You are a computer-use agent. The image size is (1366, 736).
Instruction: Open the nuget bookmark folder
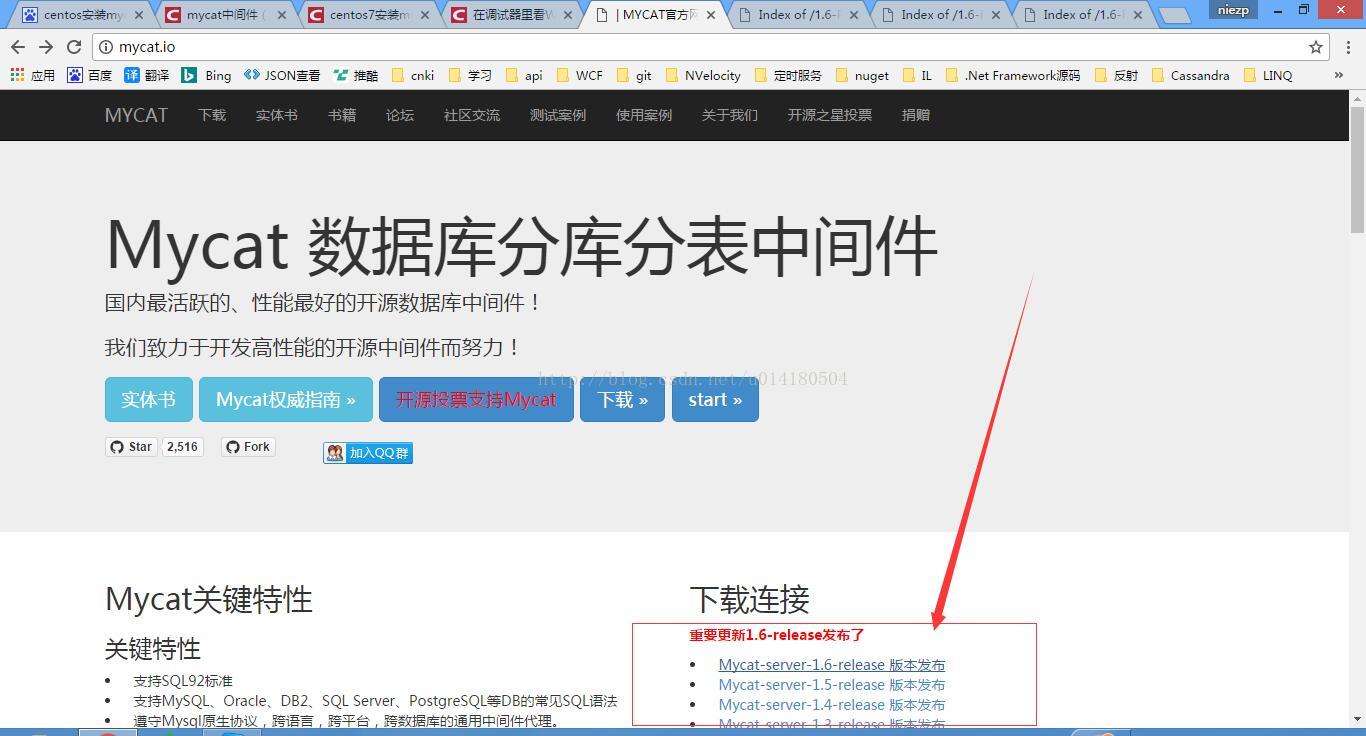point(862,75)
